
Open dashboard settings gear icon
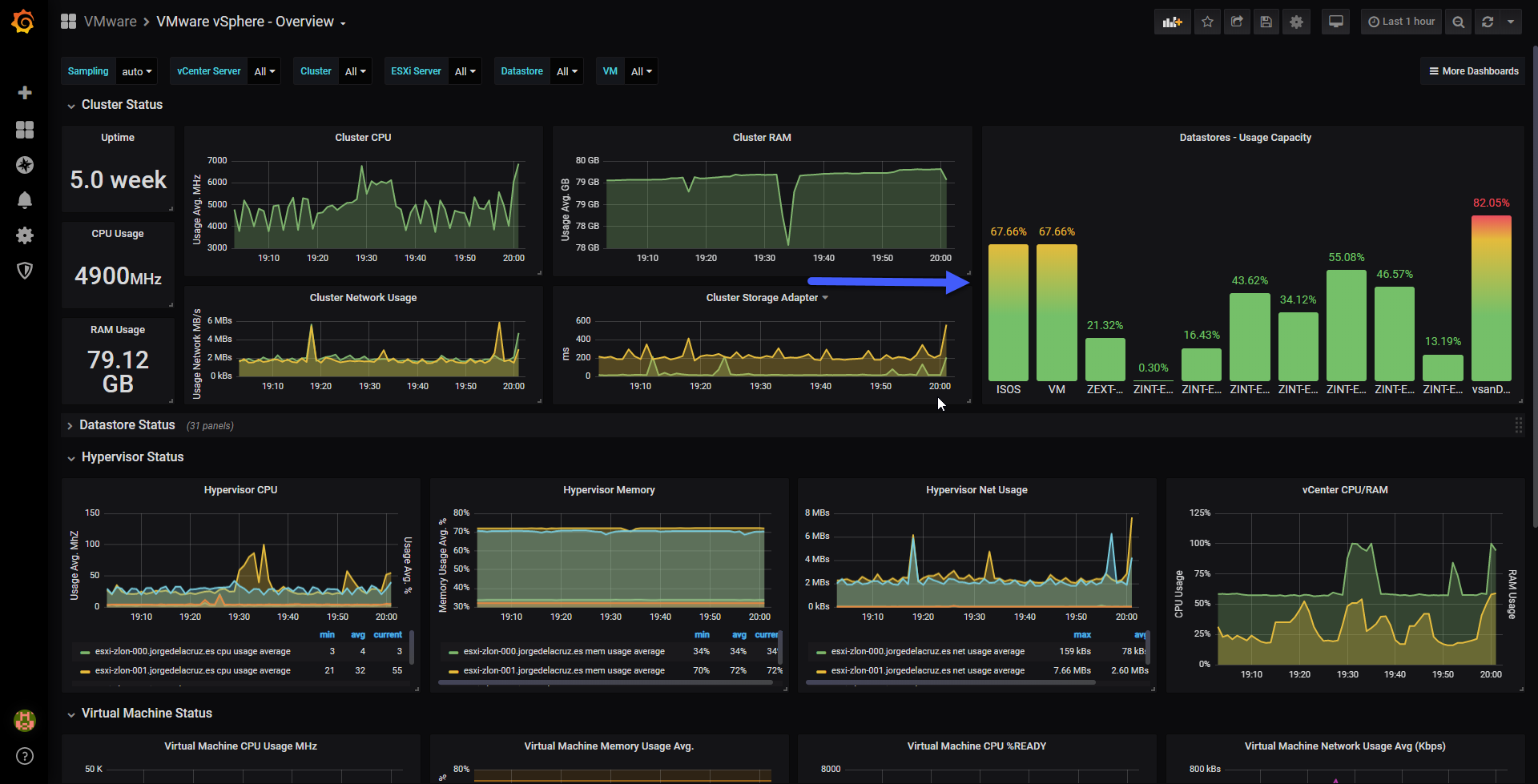pyautogui.click(x=1296, y=22)
